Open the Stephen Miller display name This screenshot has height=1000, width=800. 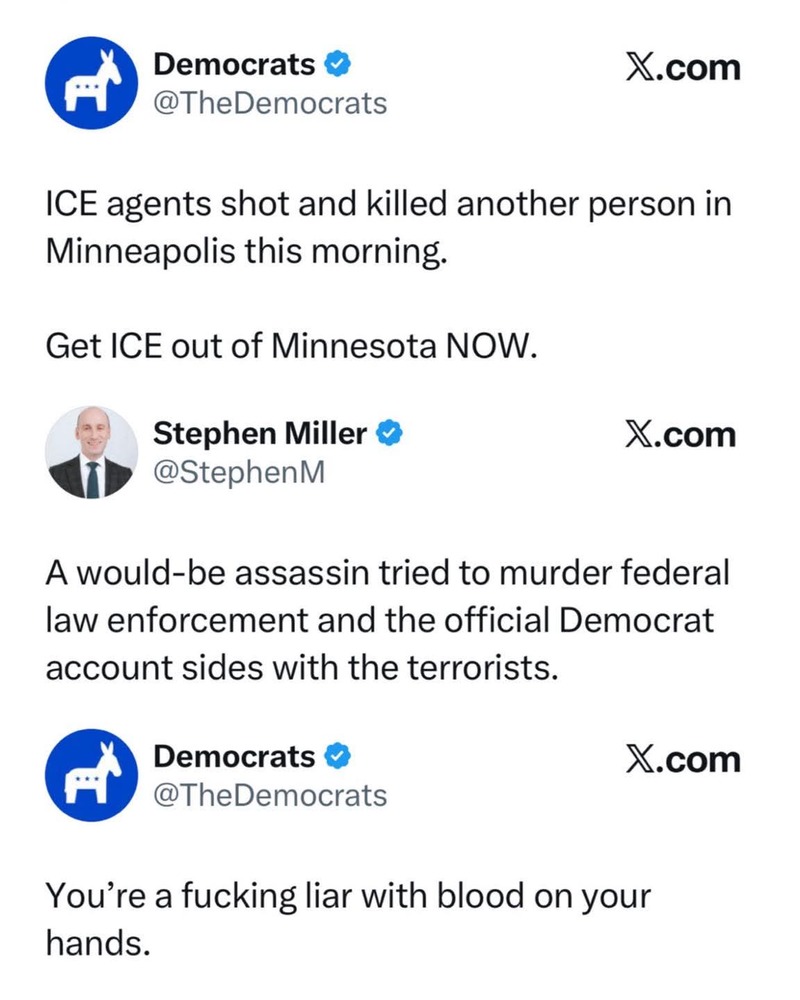pyautogui.click(x=259, y=434)
